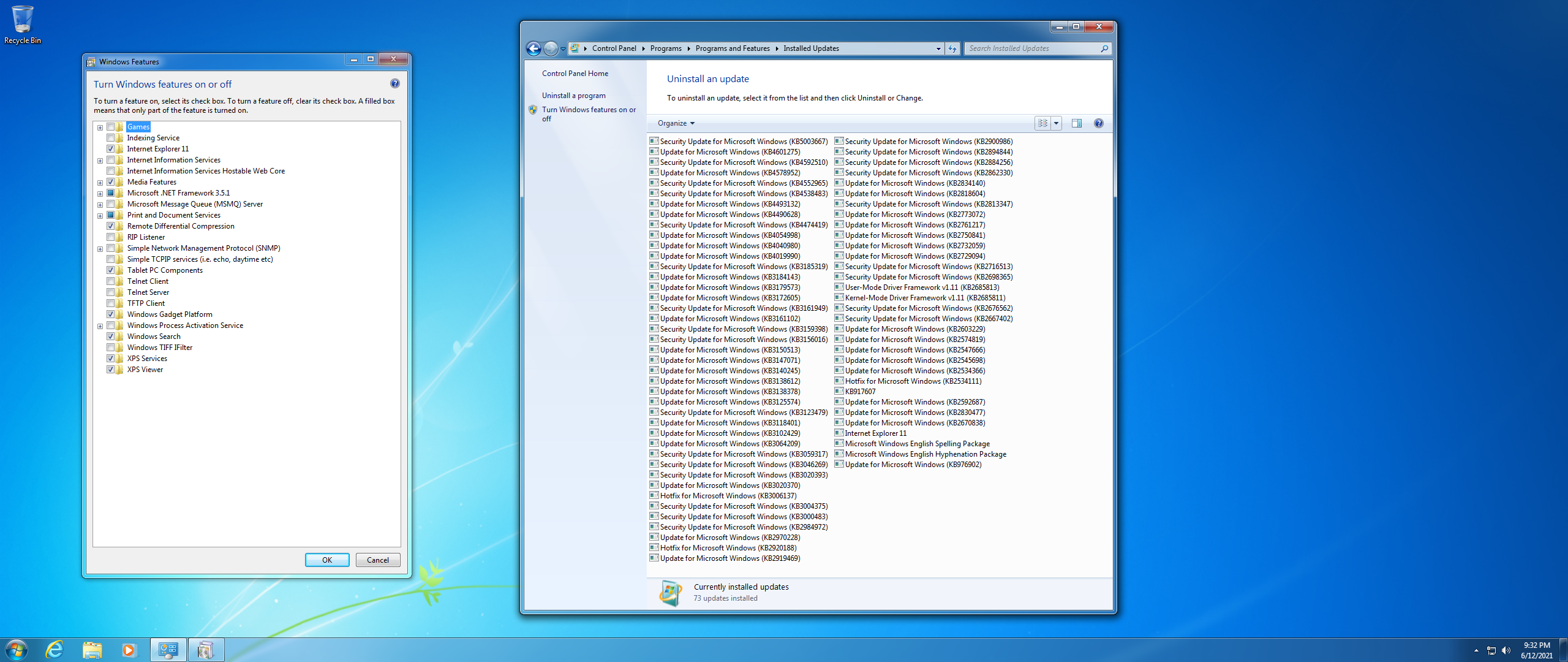Switch to the Windows Features taskbar button
The height and width of the screenshot is (662, 1568).
(206, 650)
